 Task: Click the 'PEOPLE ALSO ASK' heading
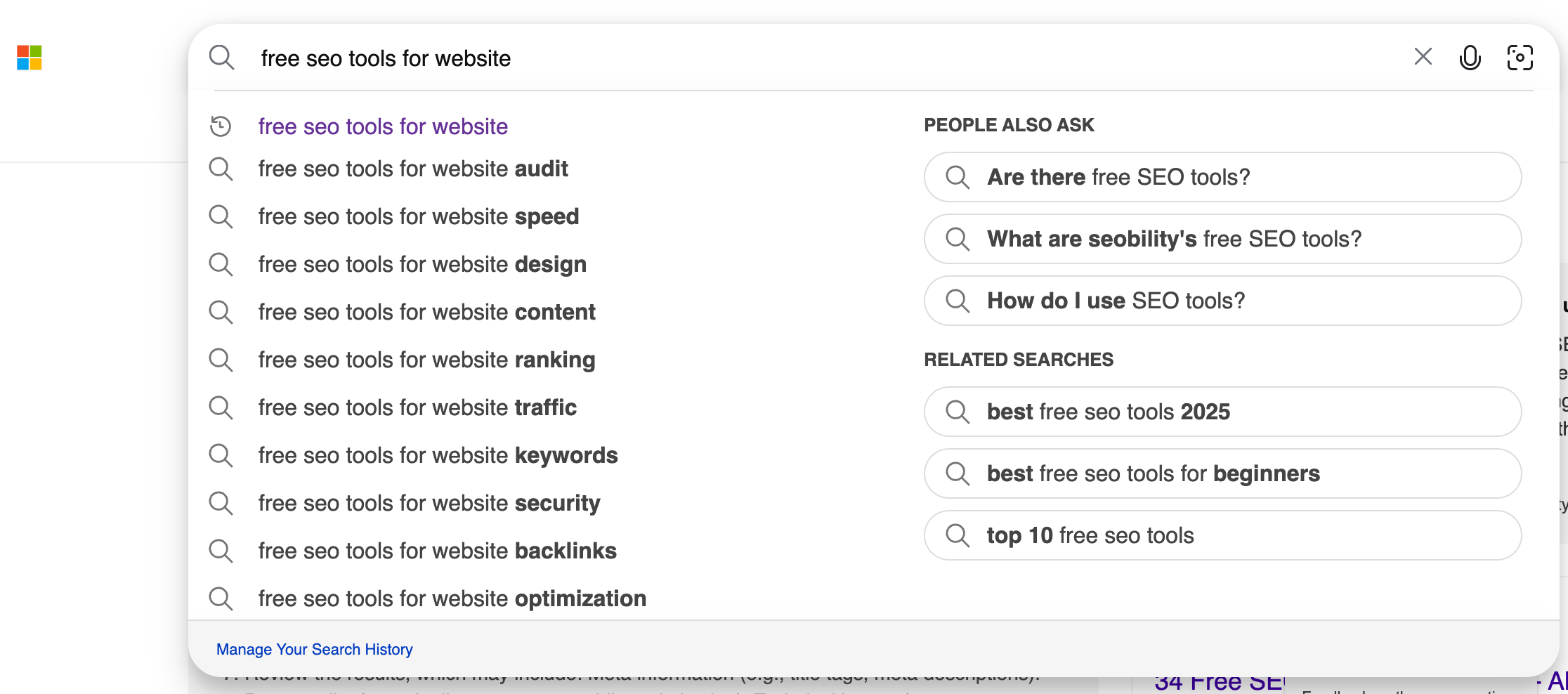pyautogui.click(x=1009, y=125)
